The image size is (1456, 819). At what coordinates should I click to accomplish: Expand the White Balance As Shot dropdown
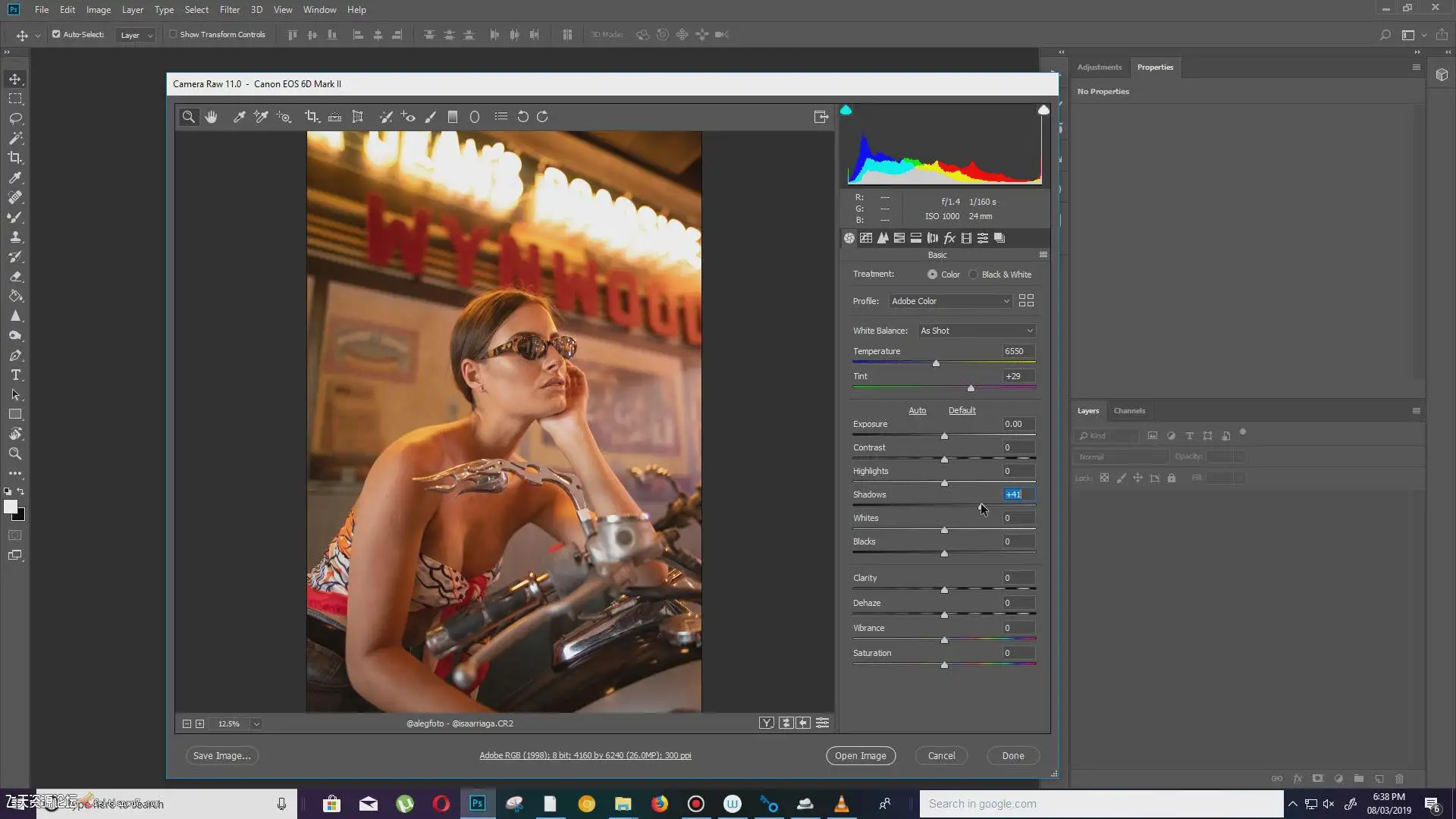[977, 331]
